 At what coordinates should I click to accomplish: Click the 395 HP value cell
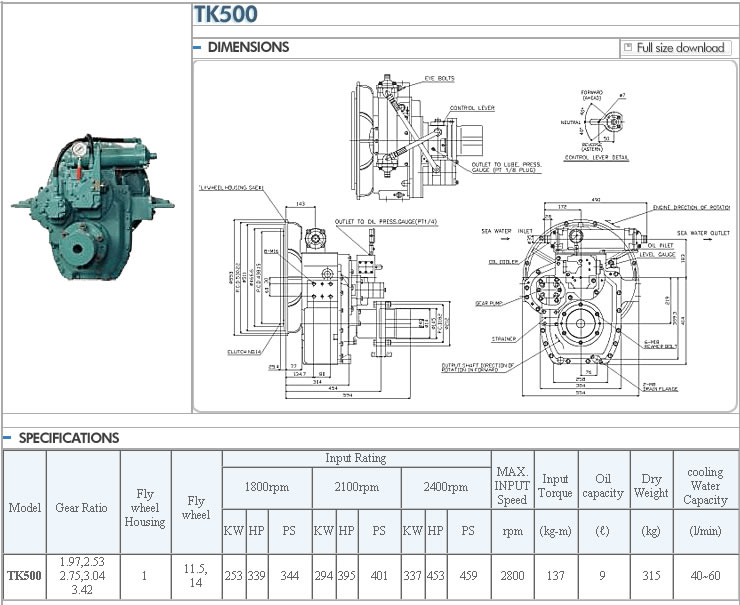pyautogui.click(x=346, y=576)
